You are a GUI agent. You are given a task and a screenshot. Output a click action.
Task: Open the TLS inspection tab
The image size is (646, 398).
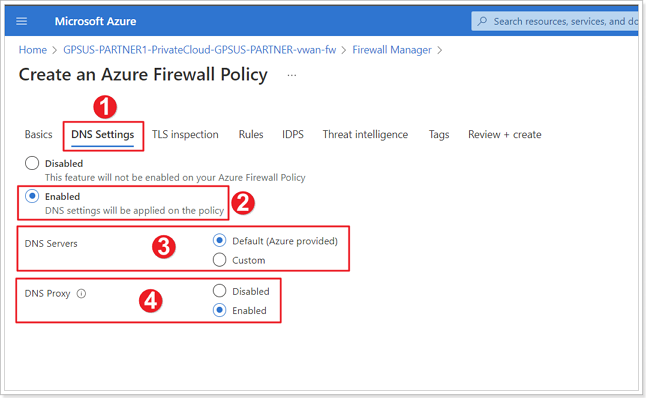click(x=185, y=134)
